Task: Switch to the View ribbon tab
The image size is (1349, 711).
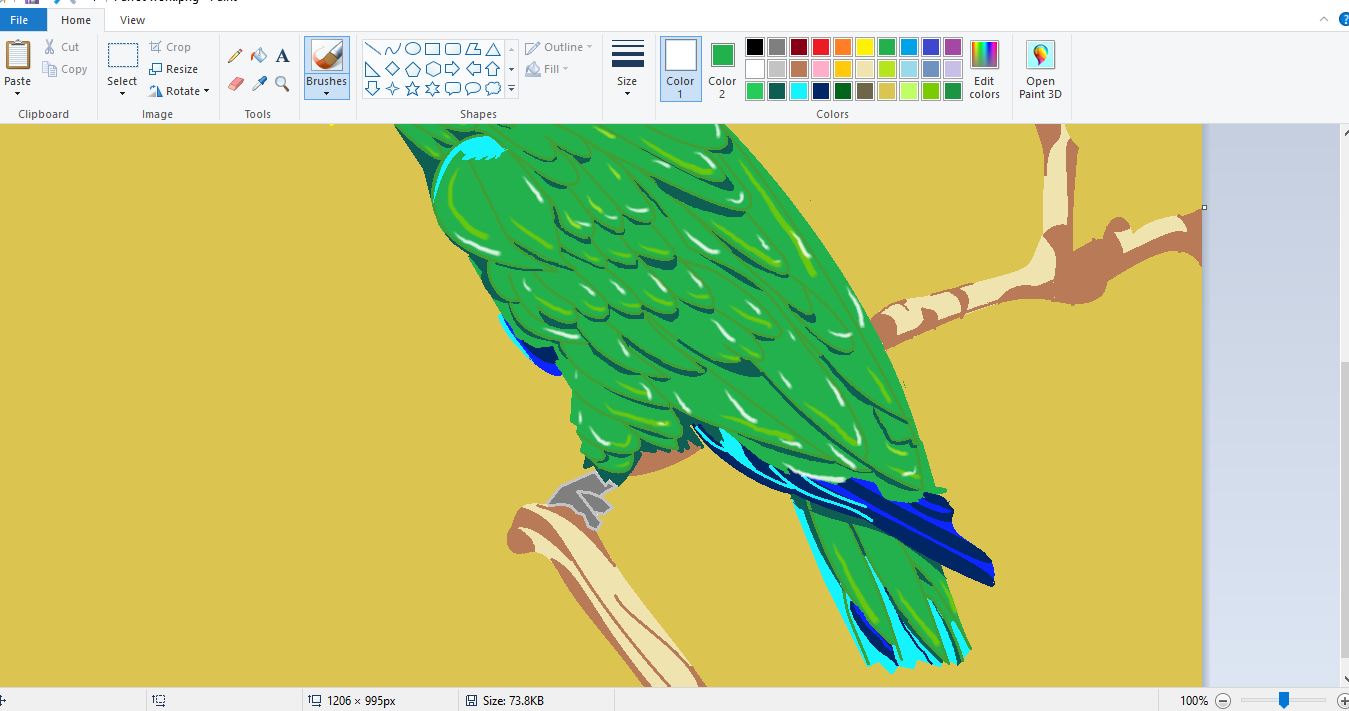Action: [132, 20]
